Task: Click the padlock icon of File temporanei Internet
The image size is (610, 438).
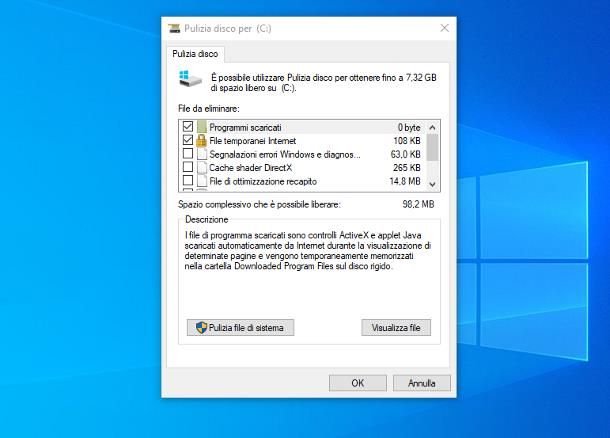Action: coord(202,140)
